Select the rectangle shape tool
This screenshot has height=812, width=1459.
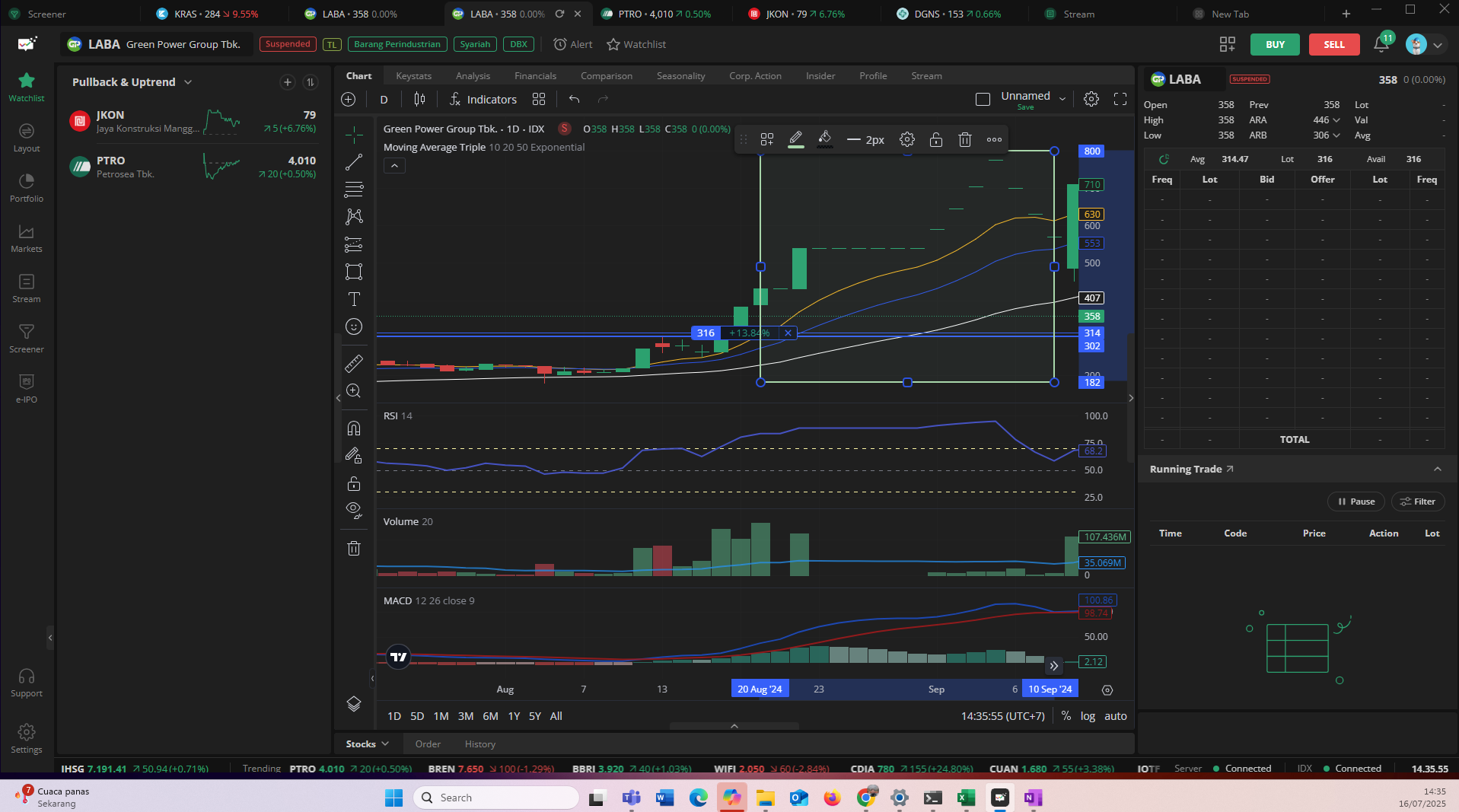tap(354, 272)
